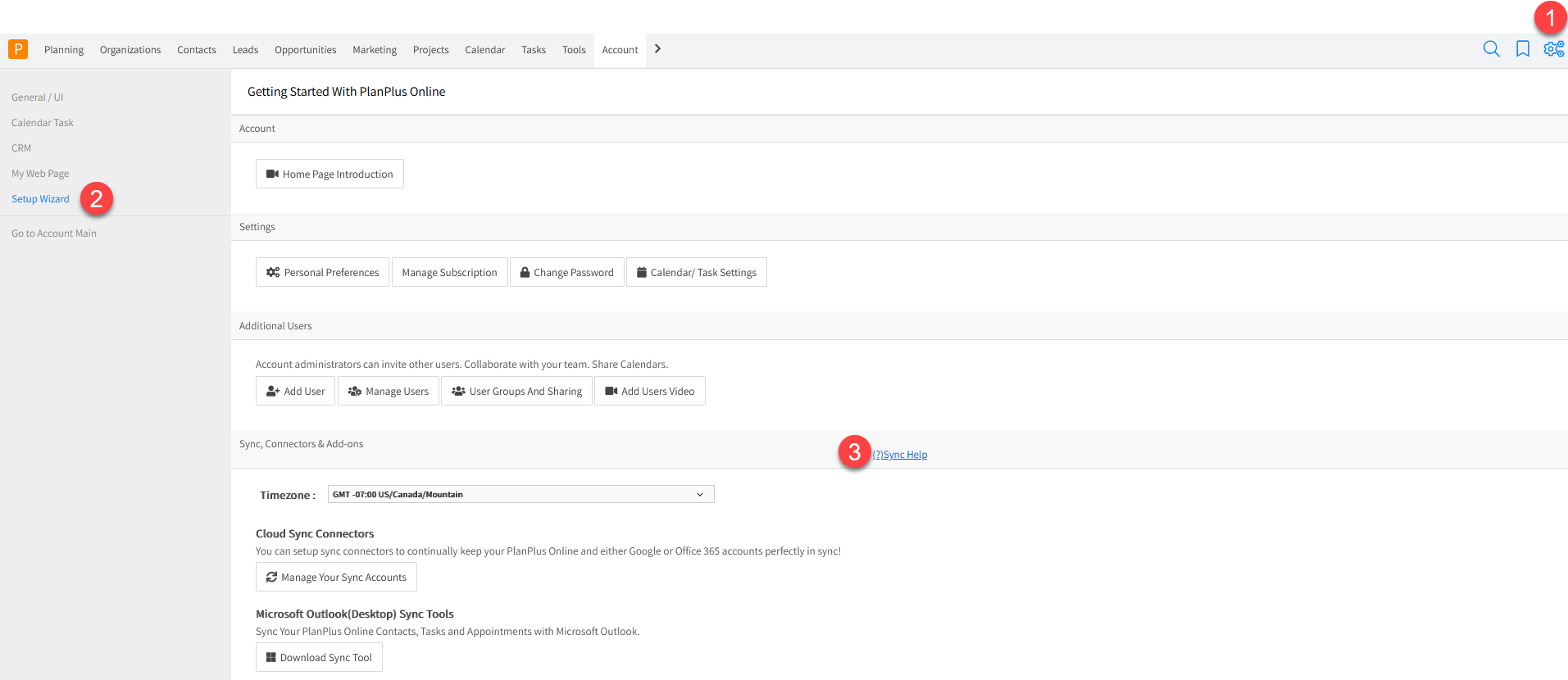Image resolution: width=1568 pixels, height=680 pixels.
Task: Switch to the Leads tab
Action: point(245,50)
